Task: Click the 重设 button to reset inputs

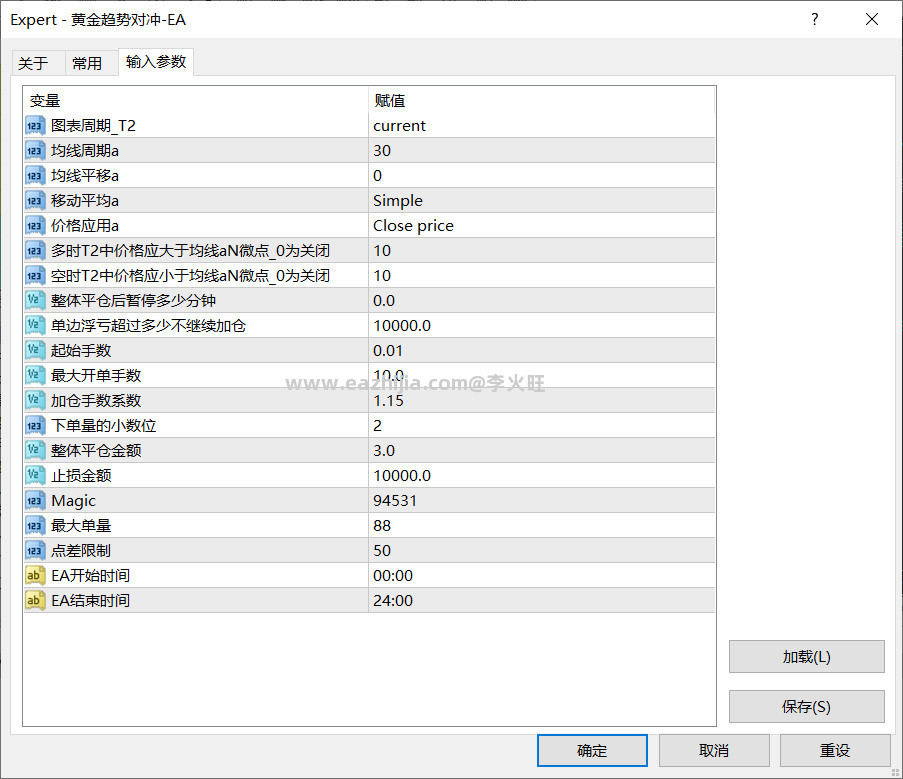Action: pos(835,750)
